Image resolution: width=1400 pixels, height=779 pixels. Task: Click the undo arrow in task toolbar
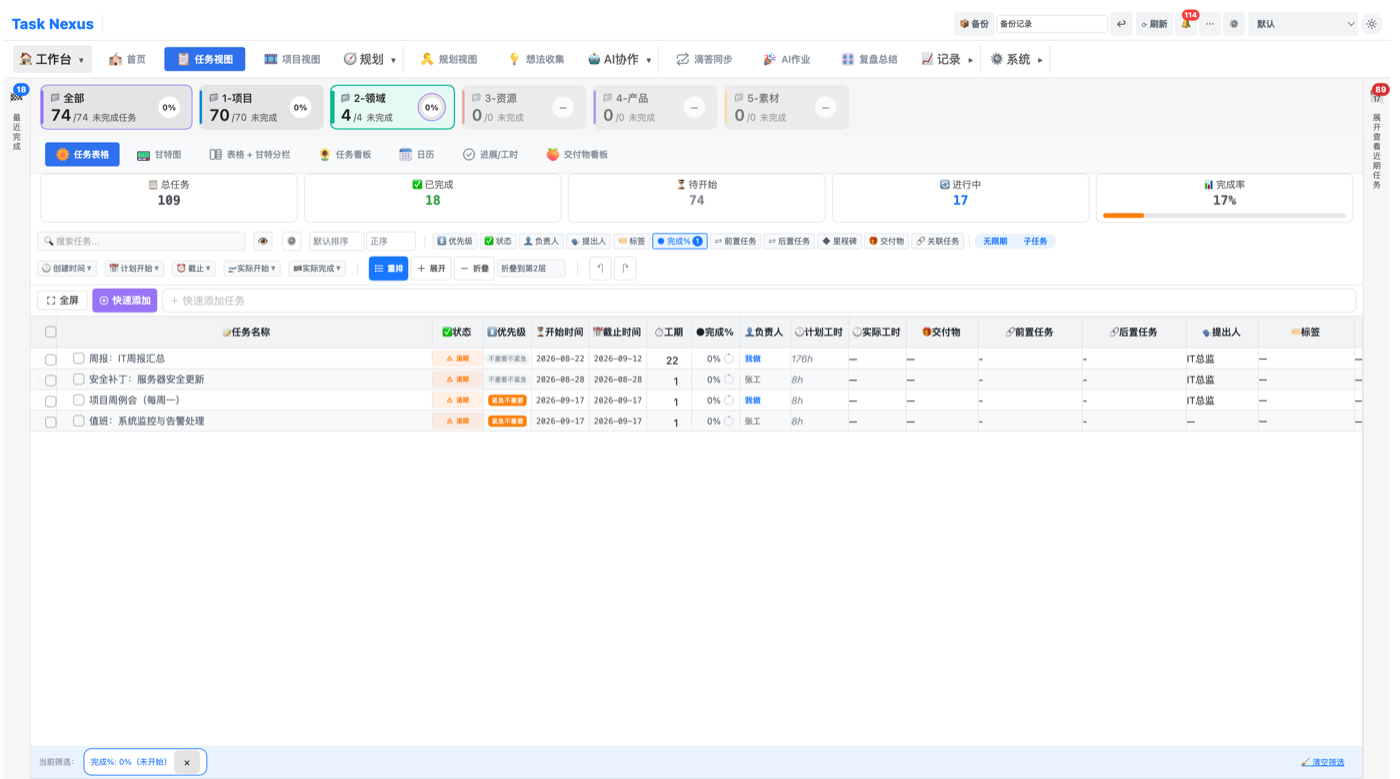(x=600, y=268)
